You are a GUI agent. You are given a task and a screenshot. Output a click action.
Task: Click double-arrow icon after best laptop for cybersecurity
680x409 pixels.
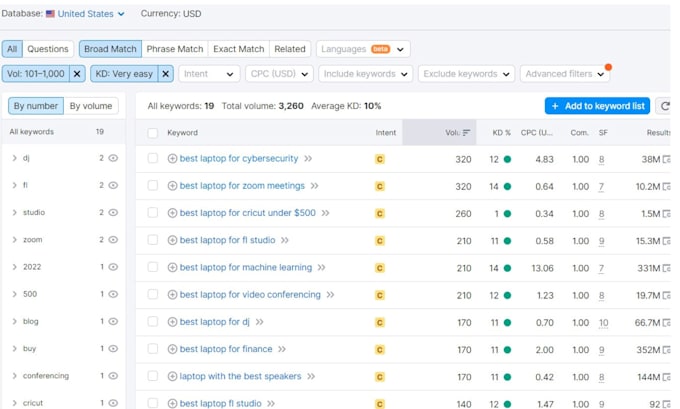pos(308,159)
